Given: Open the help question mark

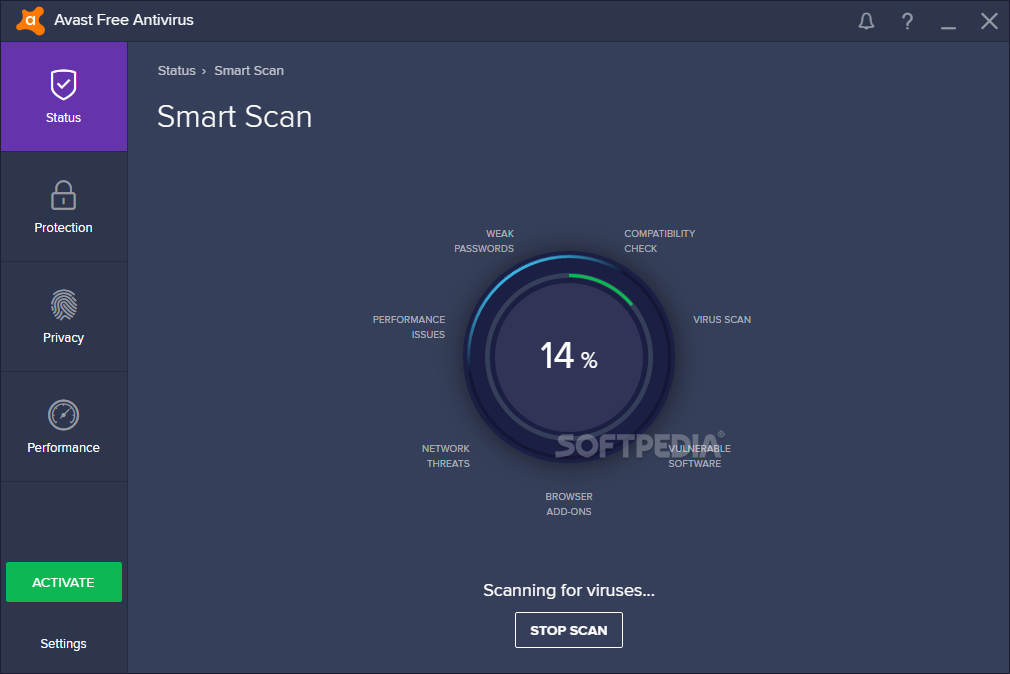Looking at the screenshot, I should (907, 21).
